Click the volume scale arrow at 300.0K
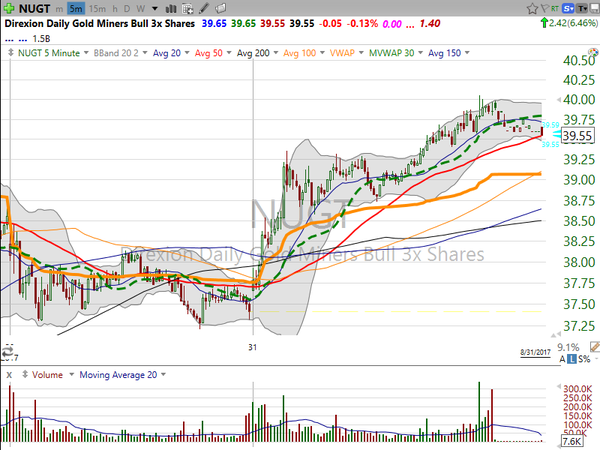The height and width of the screenshot is (450, 600). pyautogui.click(x=559, y=387)
